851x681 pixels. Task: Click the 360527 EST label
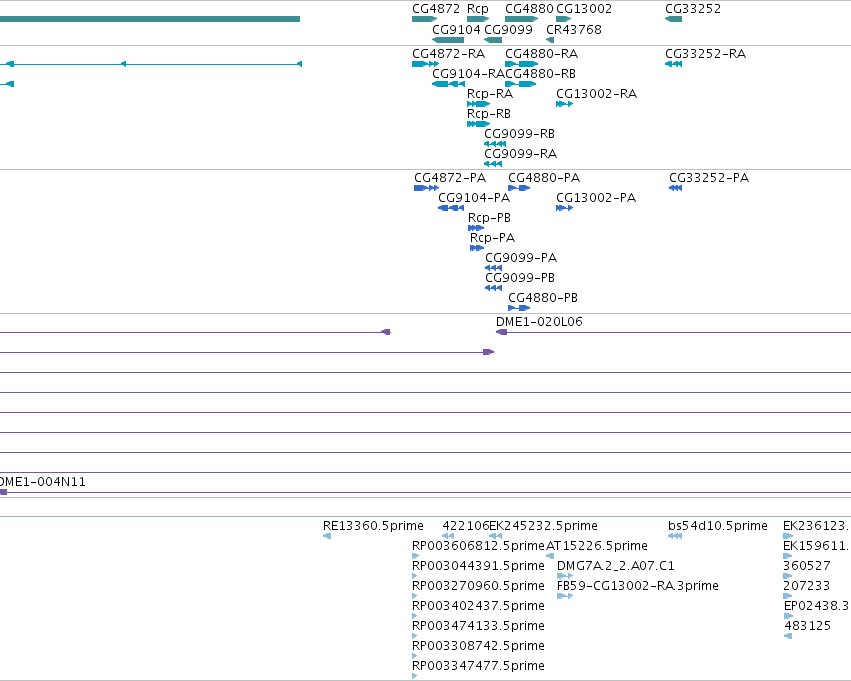(807, 567)
